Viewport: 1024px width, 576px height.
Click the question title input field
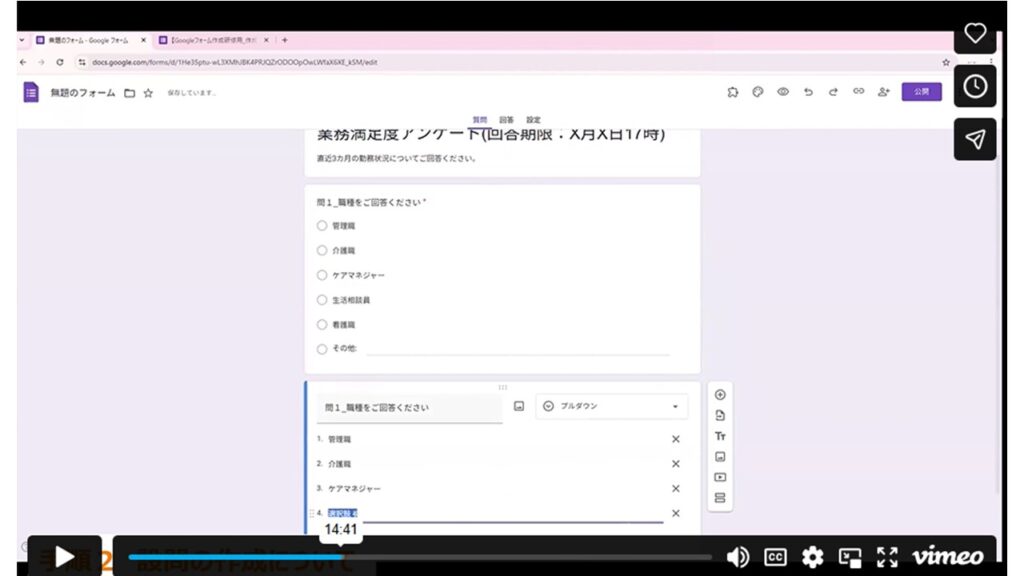pos(410,408)
